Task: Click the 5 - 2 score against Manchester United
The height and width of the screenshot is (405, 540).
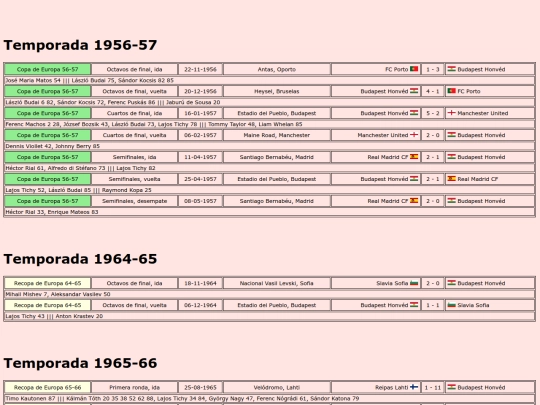Action: pos(433,113)
